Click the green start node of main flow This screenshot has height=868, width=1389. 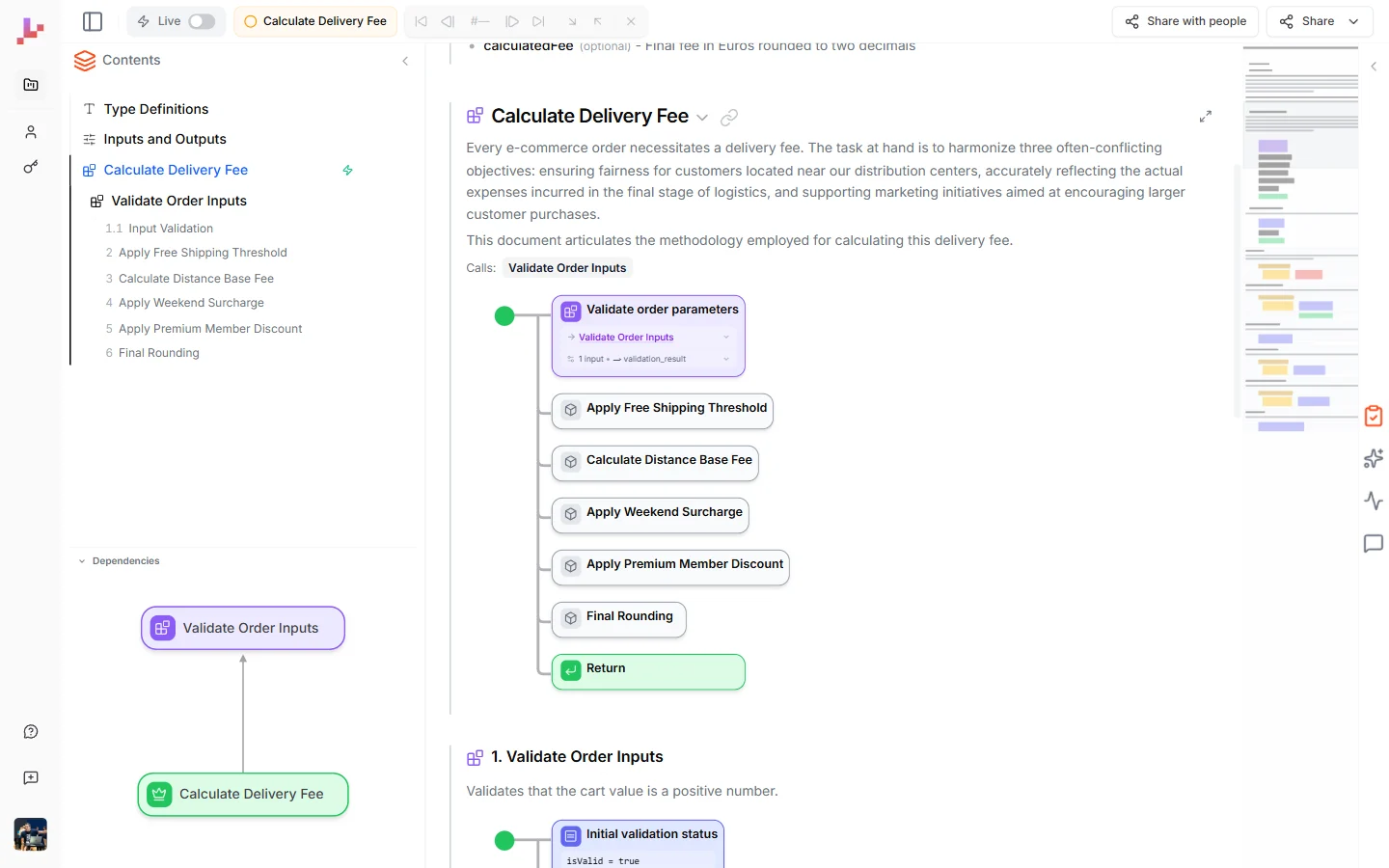pyautogui.click(x=504, y=316)
